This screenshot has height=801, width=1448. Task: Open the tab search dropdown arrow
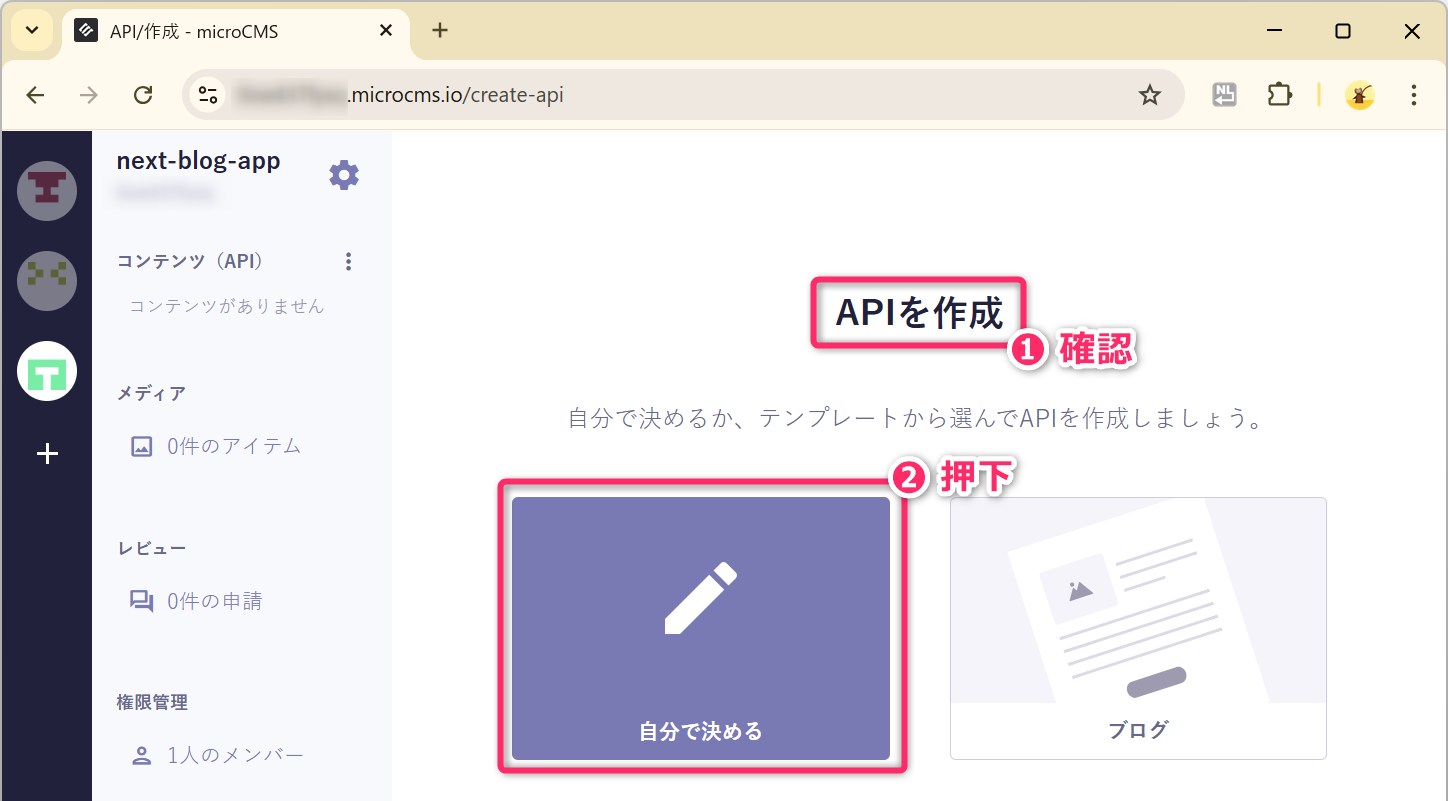[31, 31]
